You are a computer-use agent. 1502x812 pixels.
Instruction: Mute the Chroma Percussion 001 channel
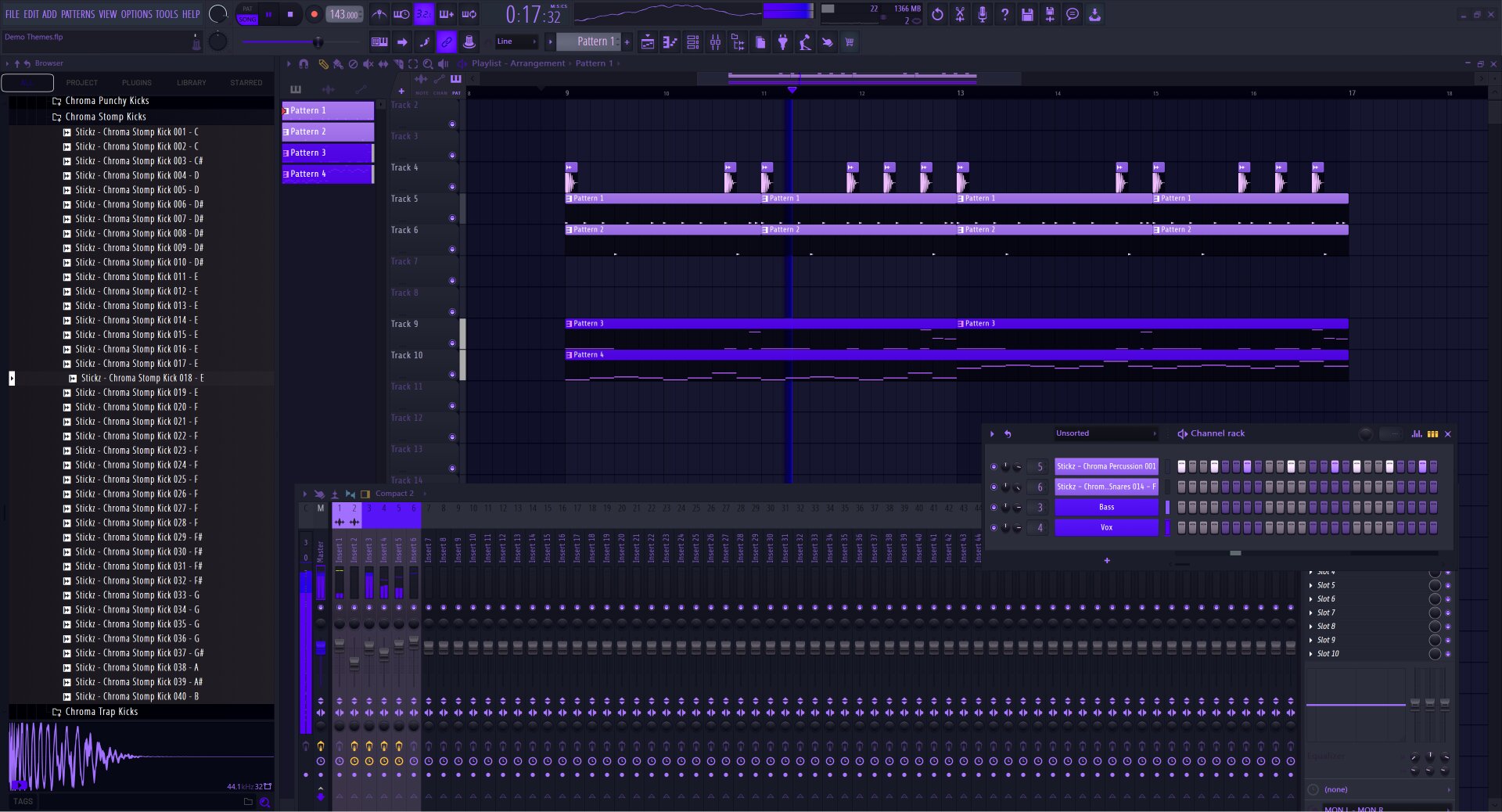pyautogui.click(x=994, y=466)
